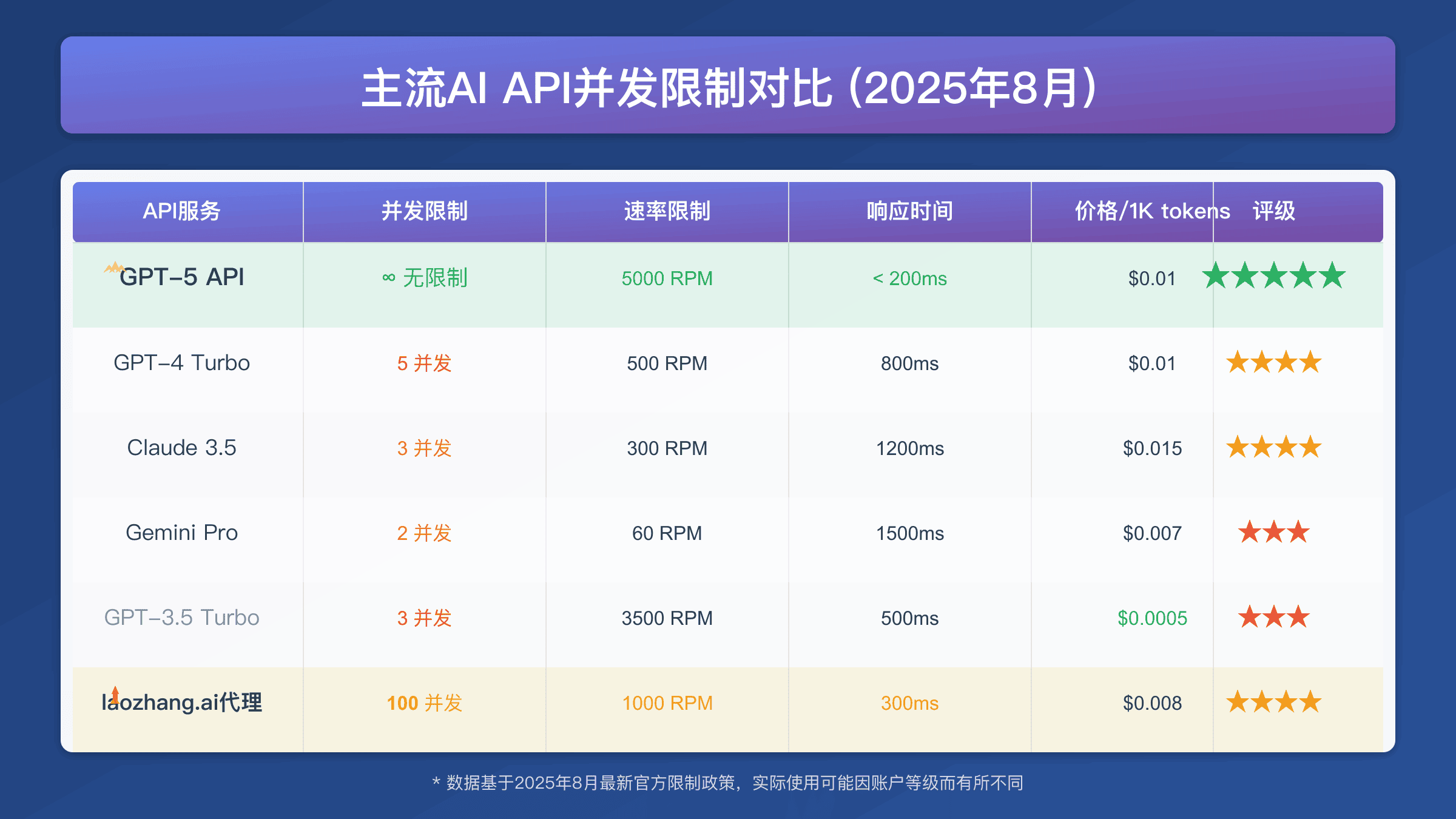Viewport: 1456px width, 819px height.
Task: Click the star rating in Claude 3.5 row
Action: pos(1273,447)
